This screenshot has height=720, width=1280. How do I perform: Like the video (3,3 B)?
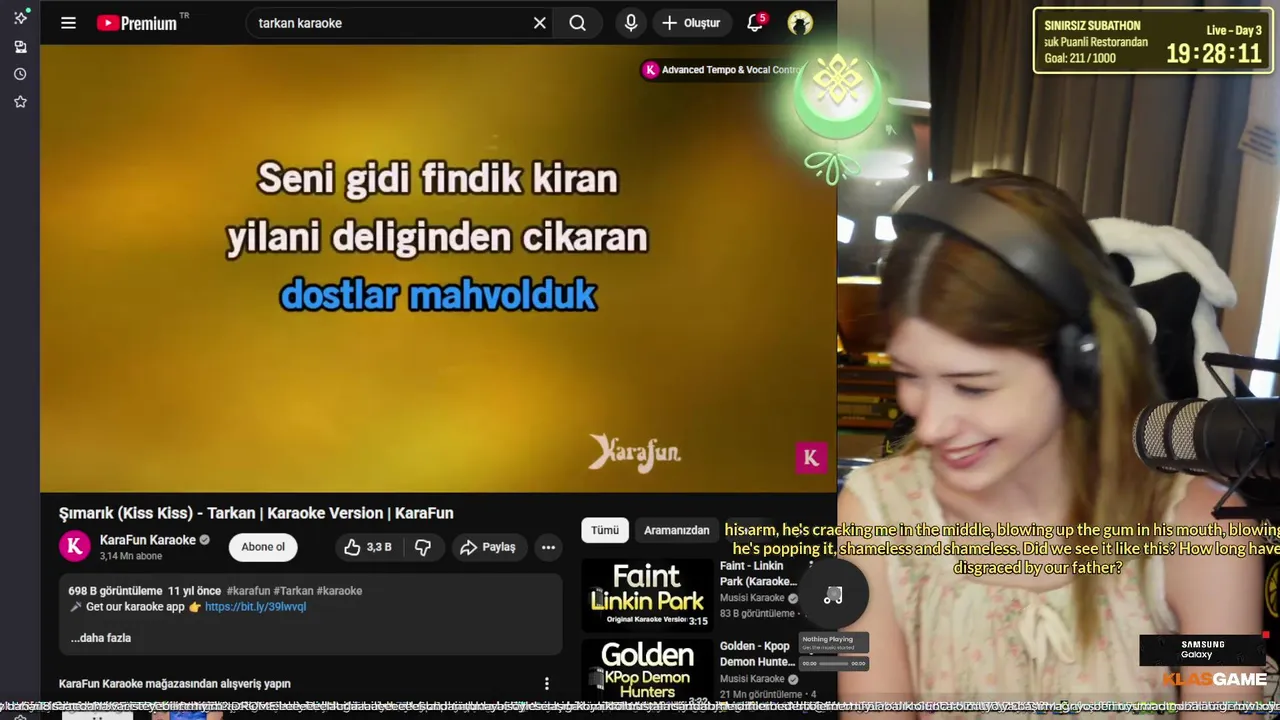pos(369,547)
